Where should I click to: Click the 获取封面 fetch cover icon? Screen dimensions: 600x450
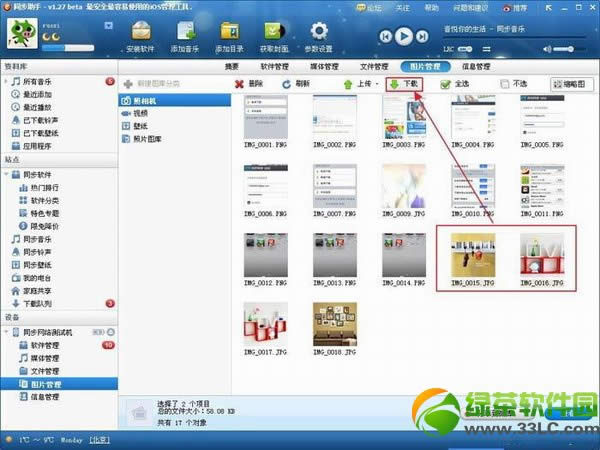tap(274, 37)
